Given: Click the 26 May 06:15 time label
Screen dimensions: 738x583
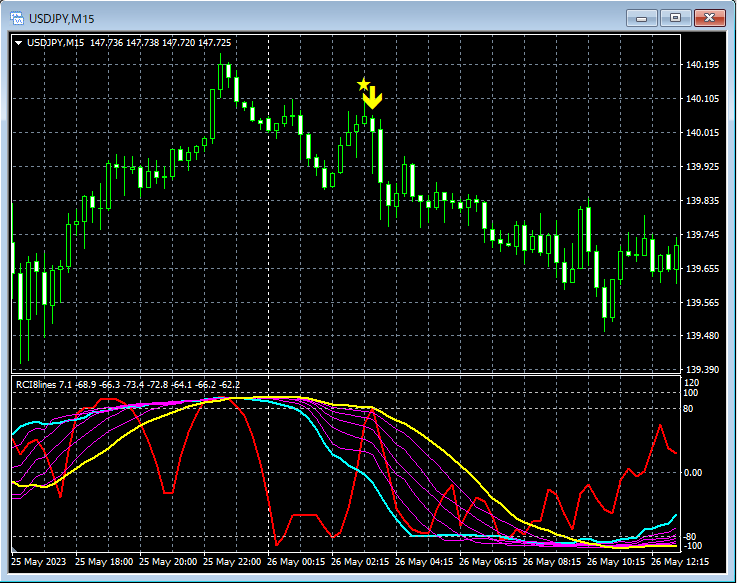Looking at the screenshot, I should pyautogui.click(x=488, y=562).
